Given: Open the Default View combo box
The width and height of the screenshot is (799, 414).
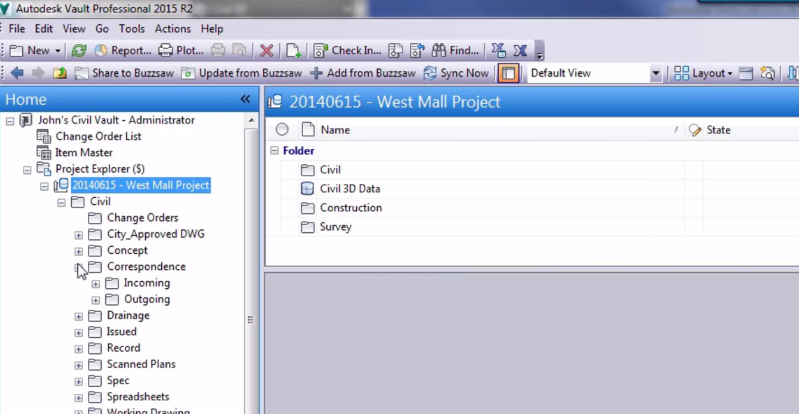Looking at the screenshot, I should (x=594, y=73).
